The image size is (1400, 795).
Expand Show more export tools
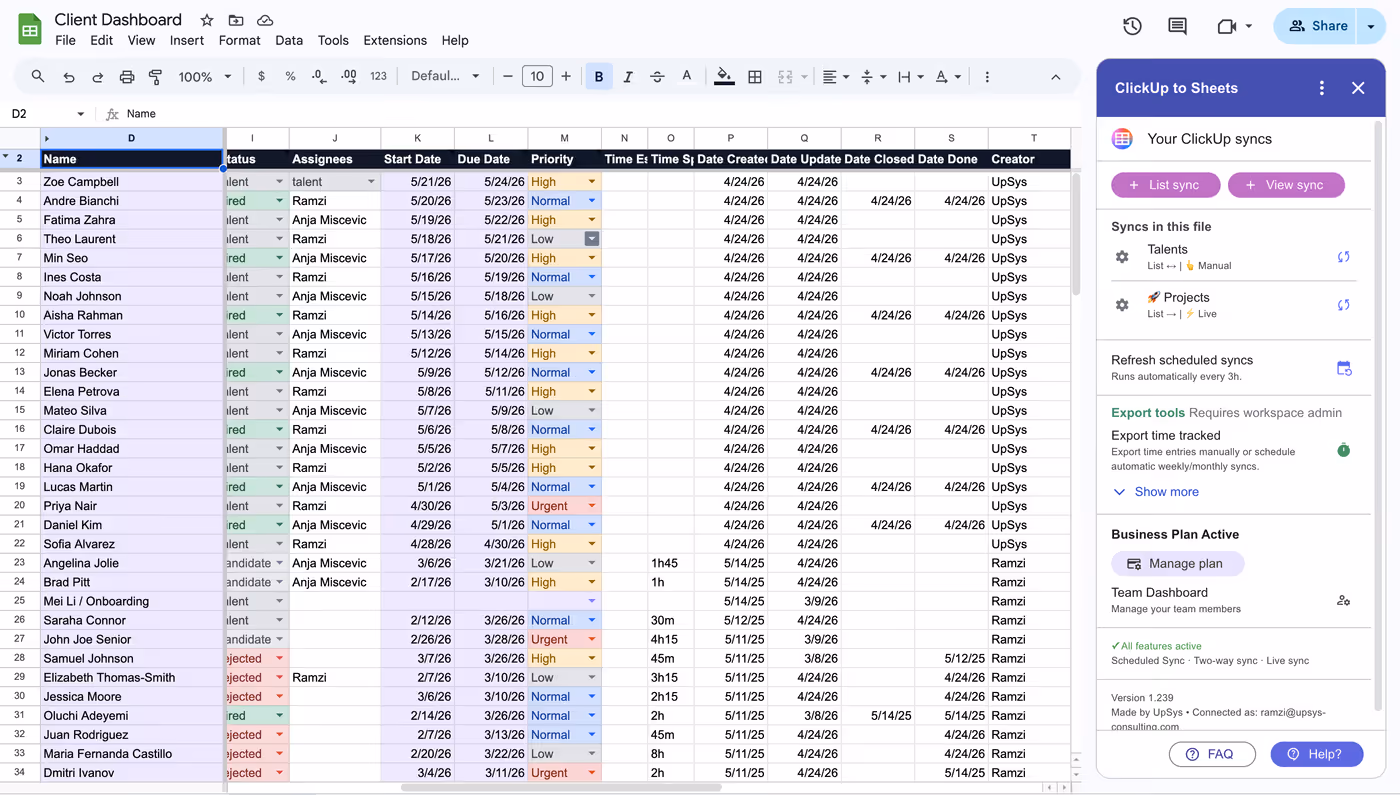(x=1156, y=492)
